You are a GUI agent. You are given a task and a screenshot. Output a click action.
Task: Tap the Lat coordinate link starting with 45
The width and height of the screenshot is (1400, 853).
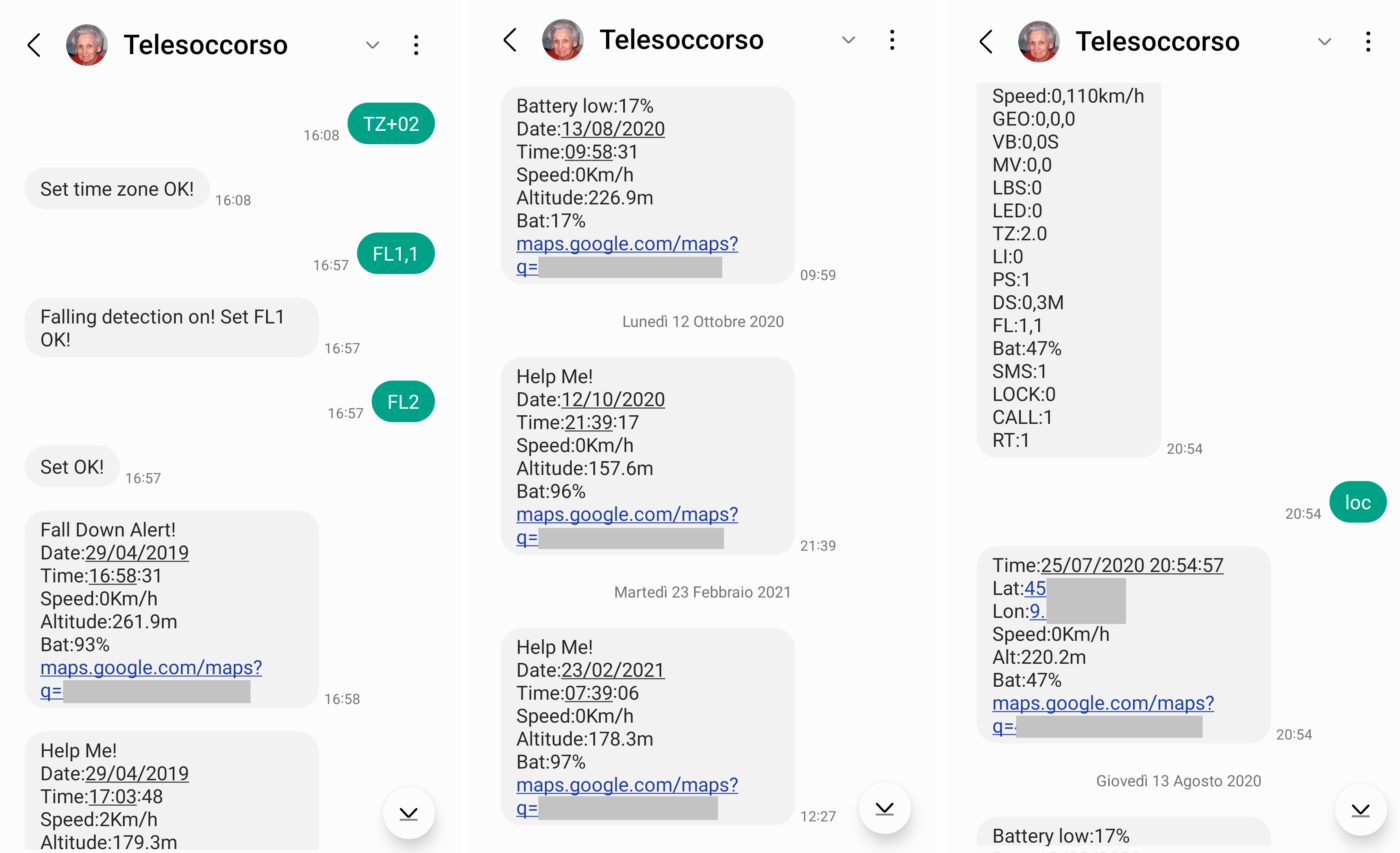point(1035,589)
